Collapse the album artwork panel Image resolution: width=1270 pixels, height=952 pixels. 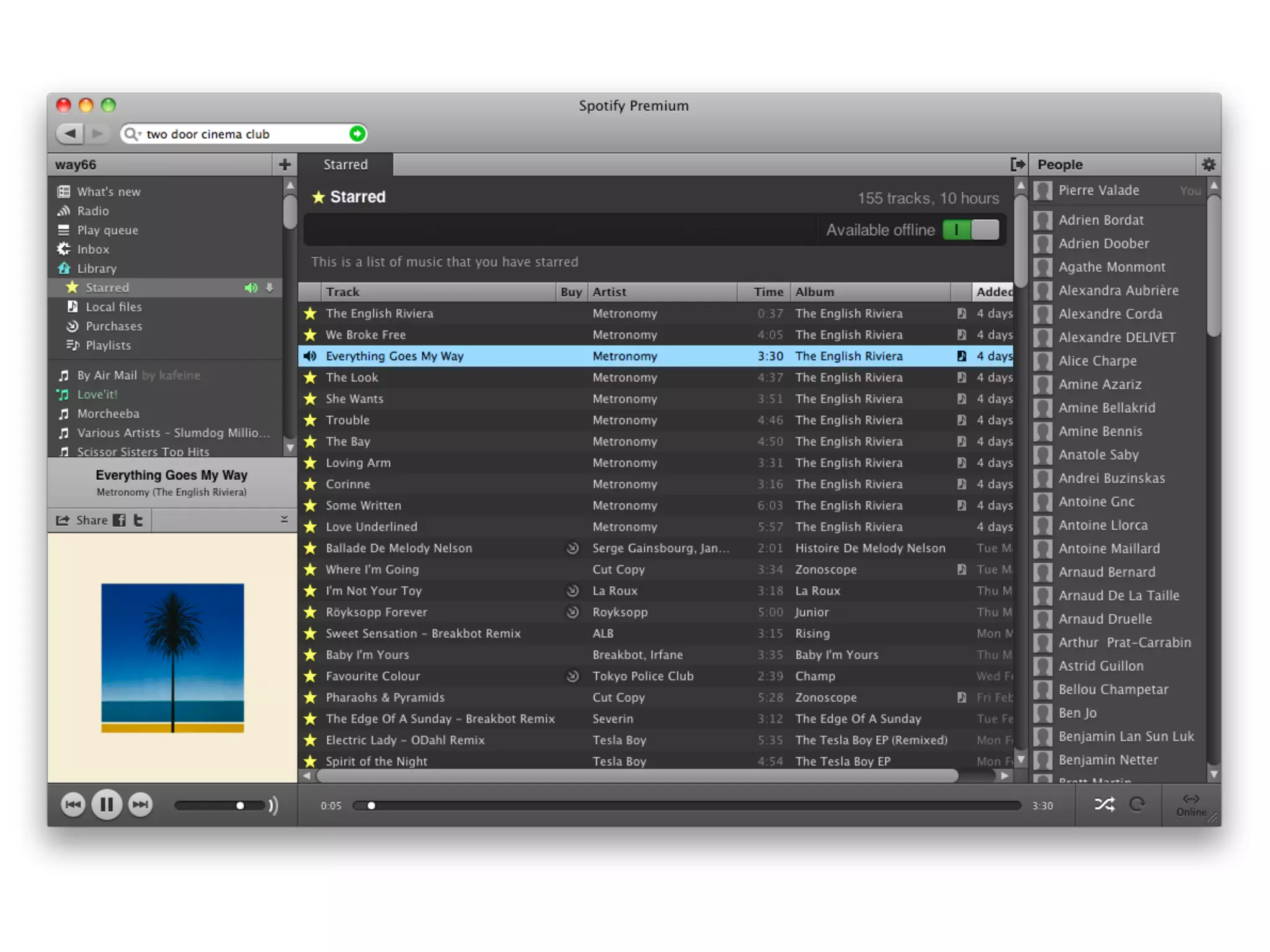284,519
